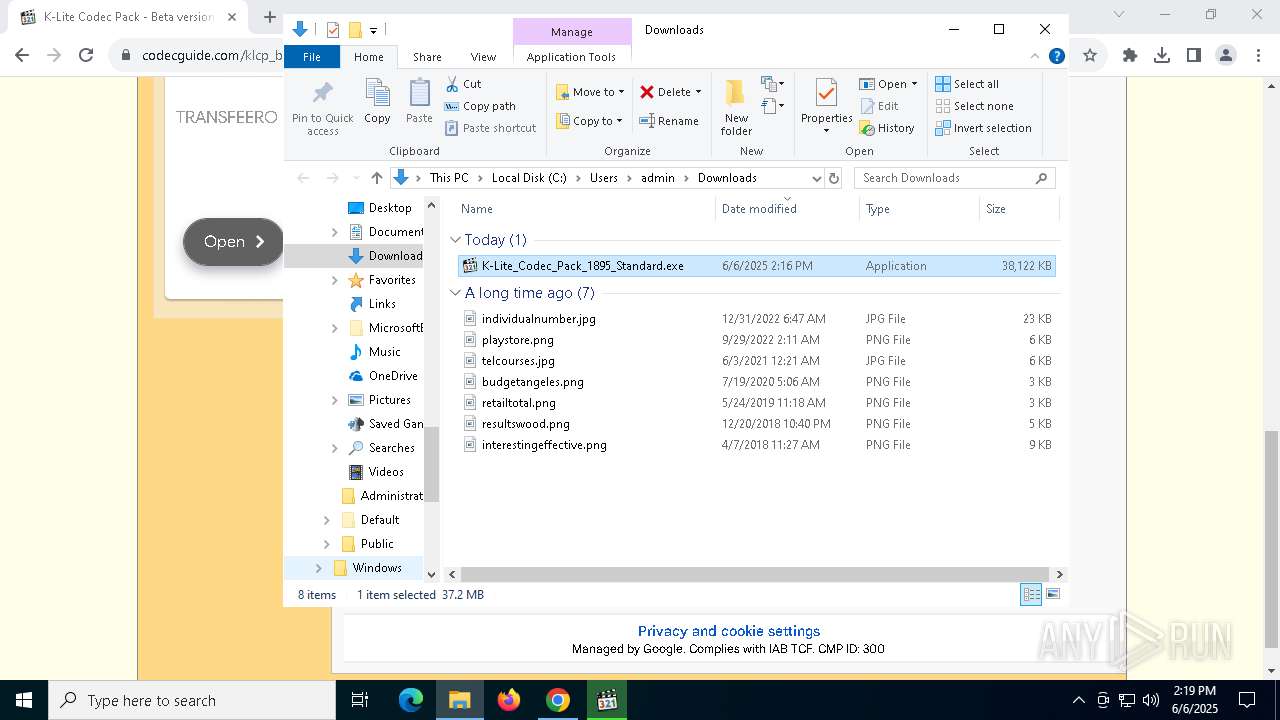The image size is (1280, 720).
Task: Select the Home ribbon tab
Action: (x=369, y=57)
